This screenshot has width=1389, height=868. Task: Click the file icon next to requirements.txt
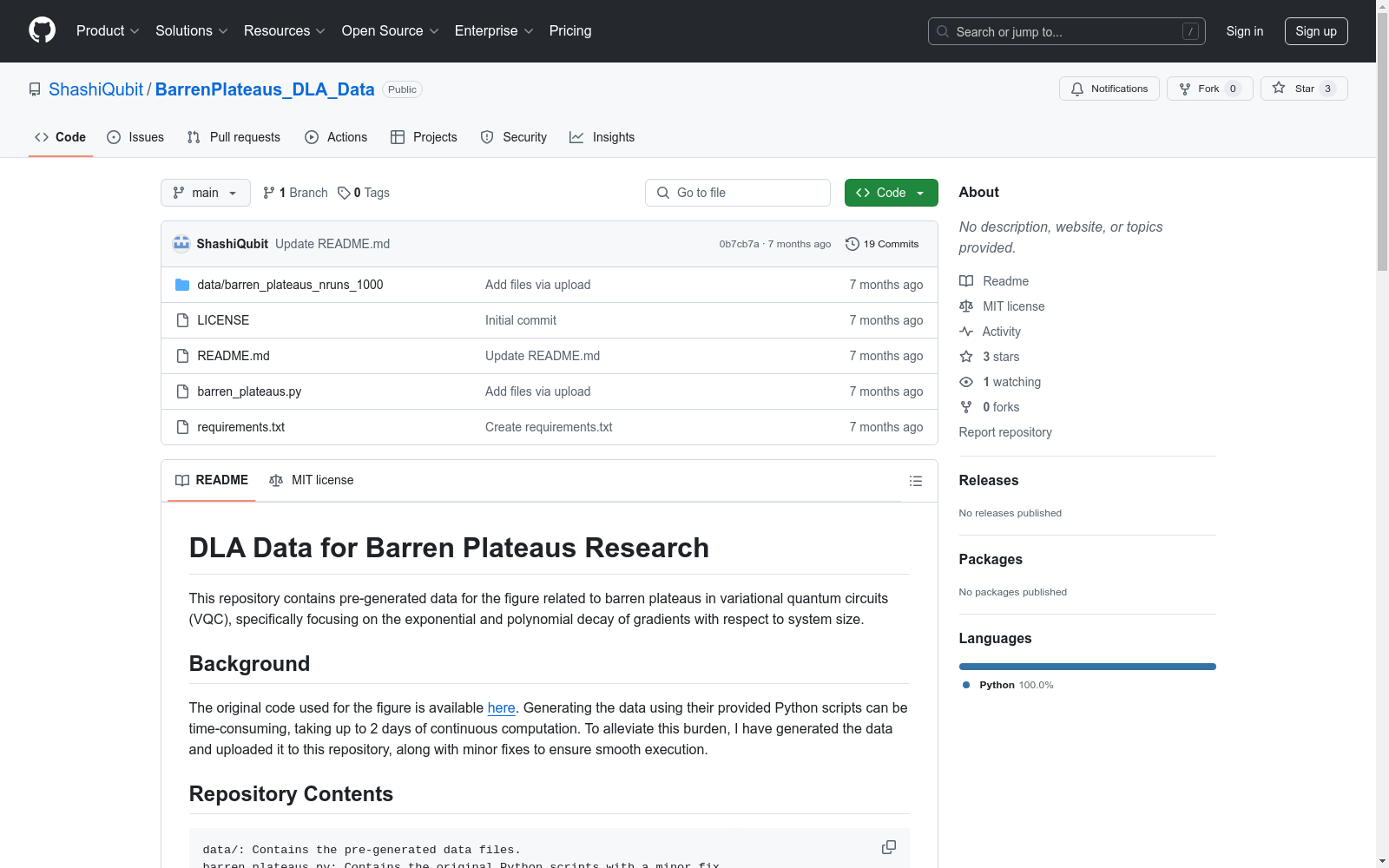click(182, 427)
